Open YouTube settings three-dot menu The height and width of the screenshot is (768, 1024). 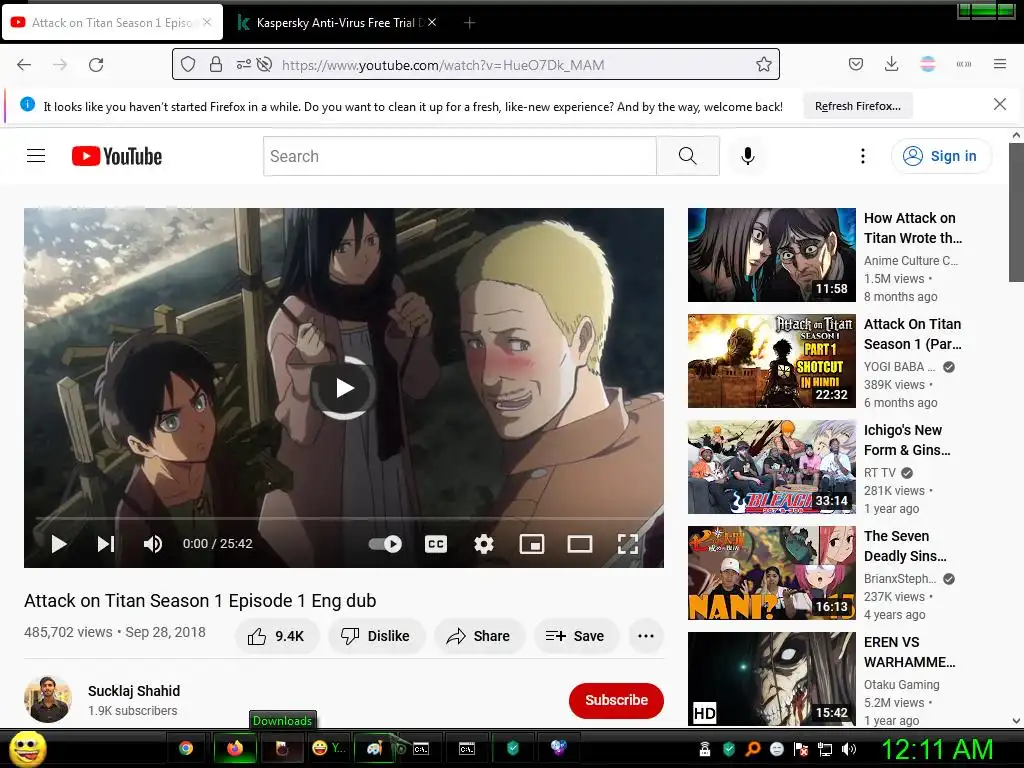[863, 156]
